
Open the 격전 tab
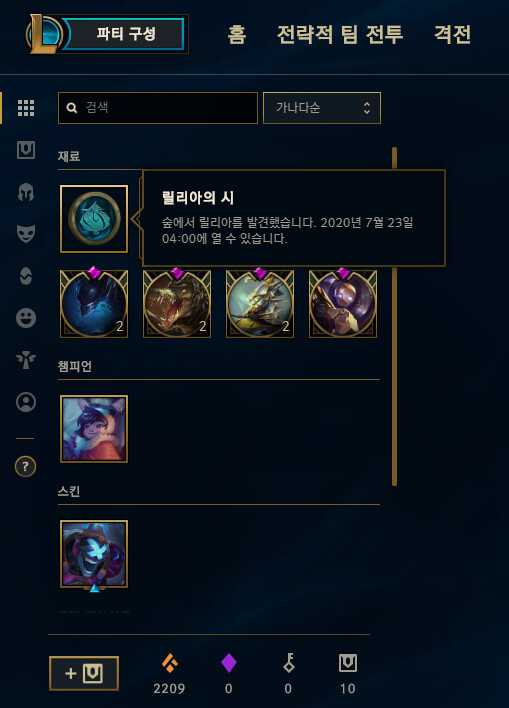point(453,35)
